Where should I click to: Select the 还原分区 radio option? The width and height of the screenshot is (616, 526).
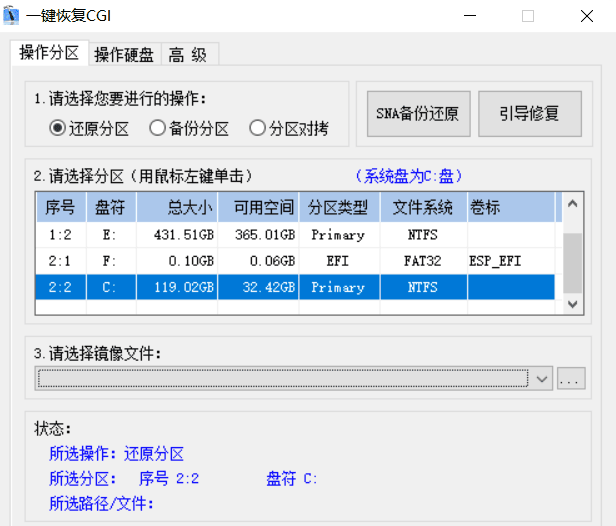[x=89, y=128]
